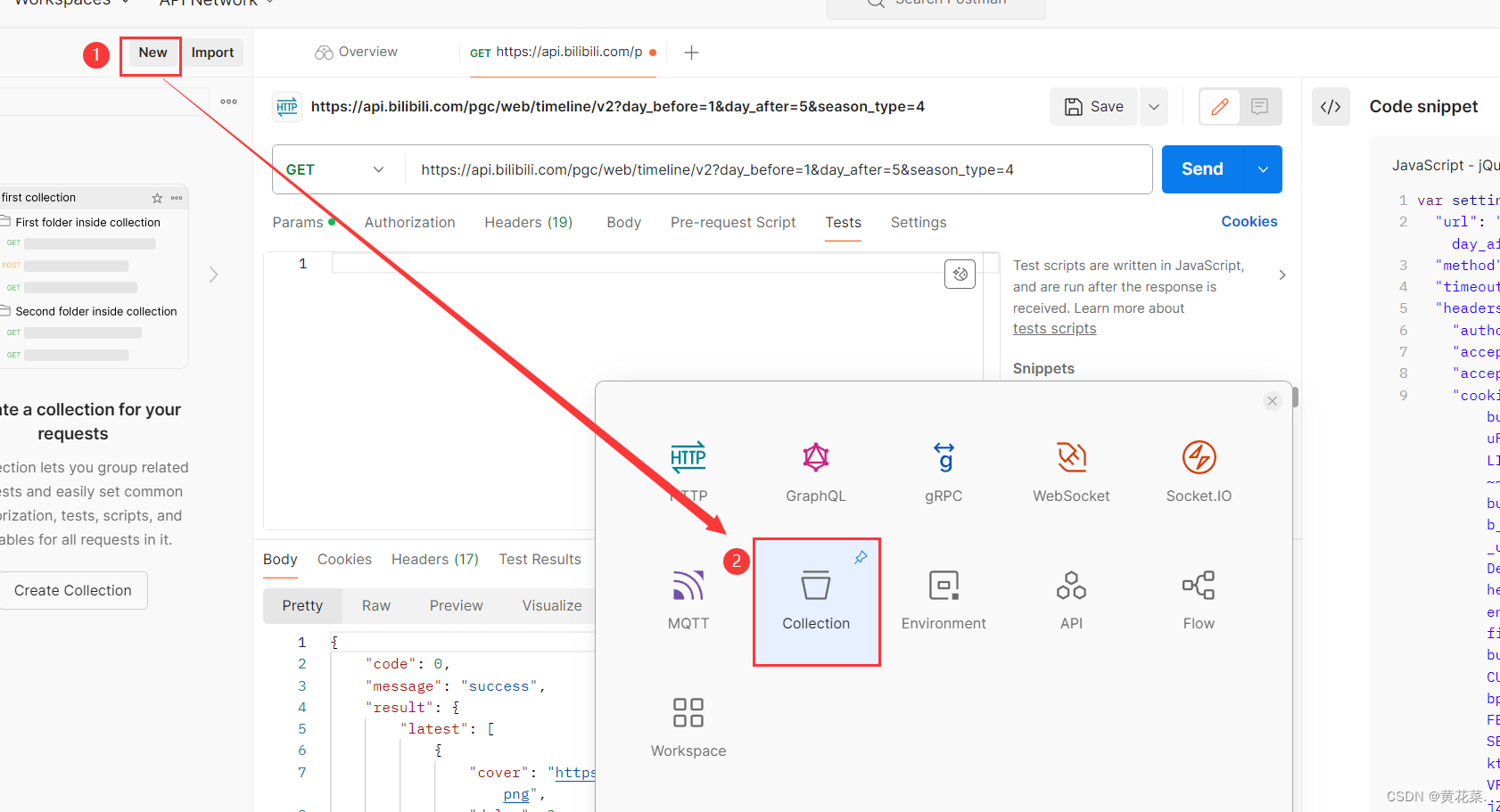This screenshot has width=1500, height=812.
Task: Open first collection's more options dots
Action: pos(177,198)
